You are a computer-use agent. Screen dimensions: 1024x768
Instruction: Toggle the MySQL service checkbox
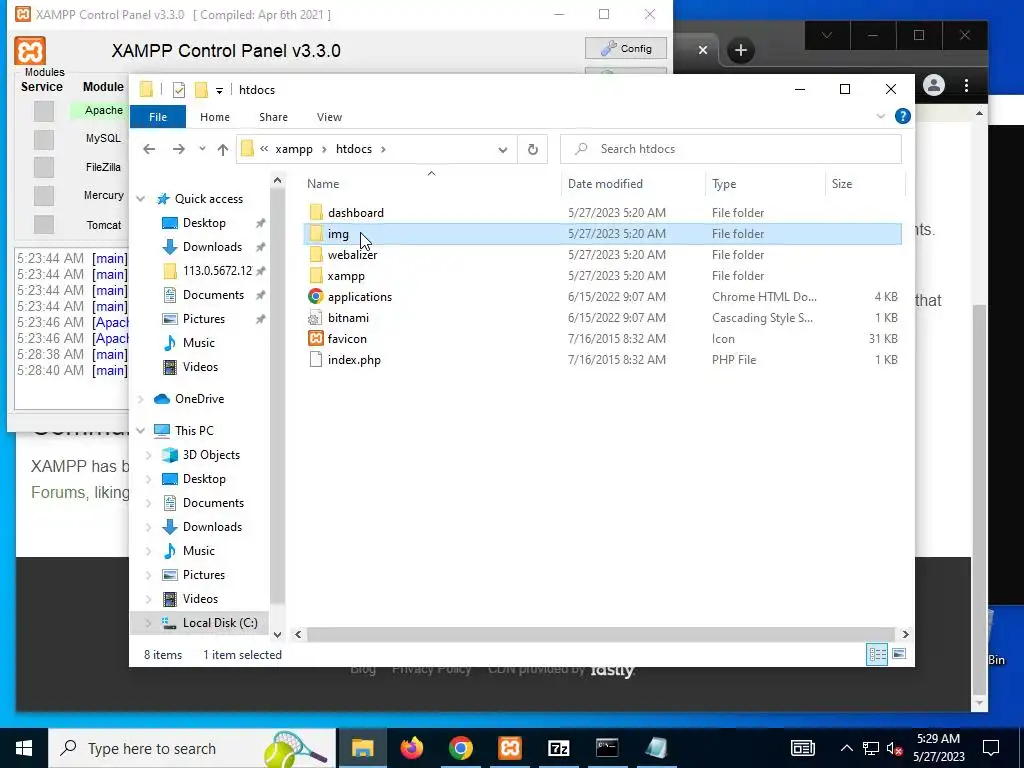pos(44,139)
